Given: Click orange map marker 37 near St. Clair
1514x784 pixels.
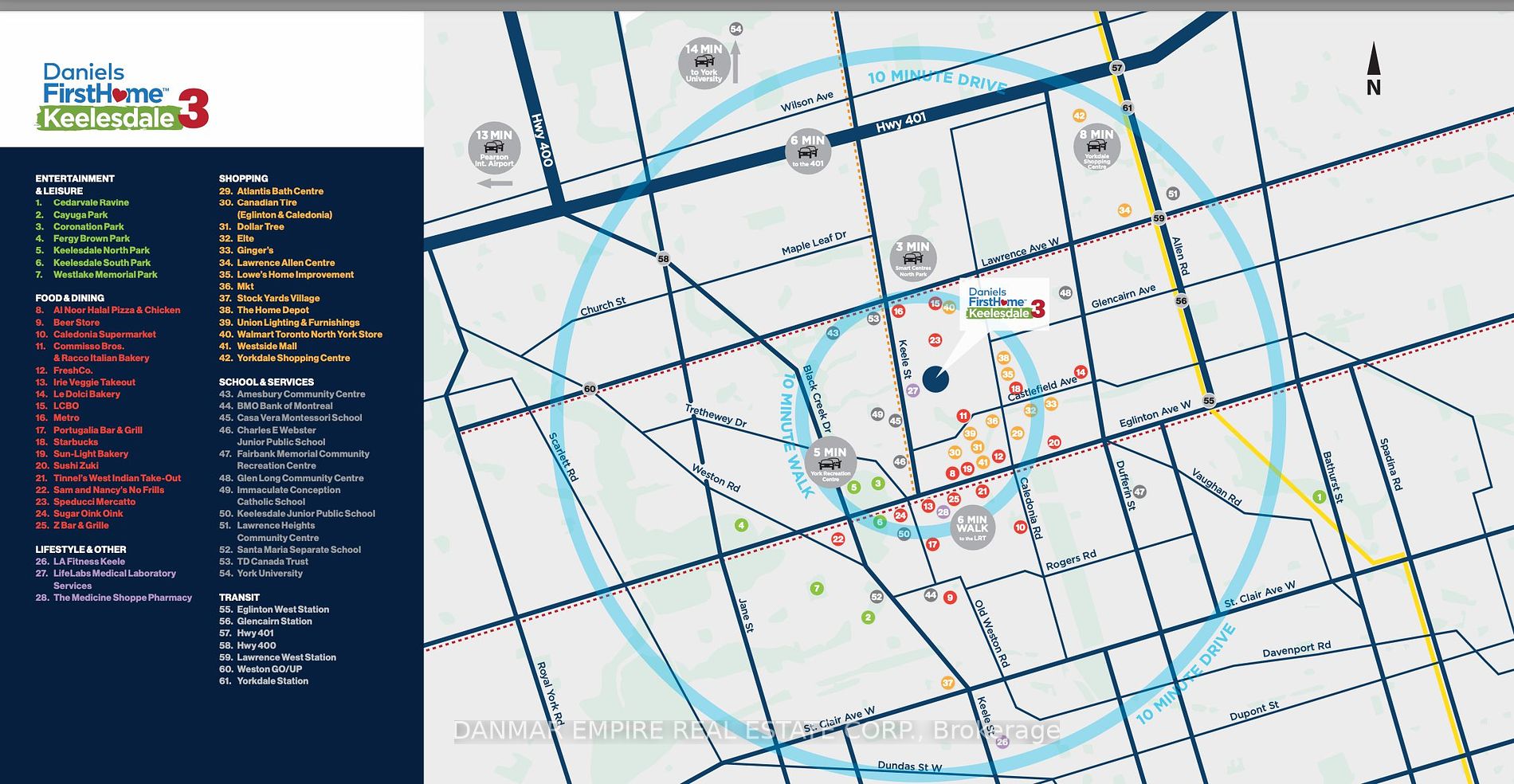Looking at the screenshot, I should (x=947, y=683).
